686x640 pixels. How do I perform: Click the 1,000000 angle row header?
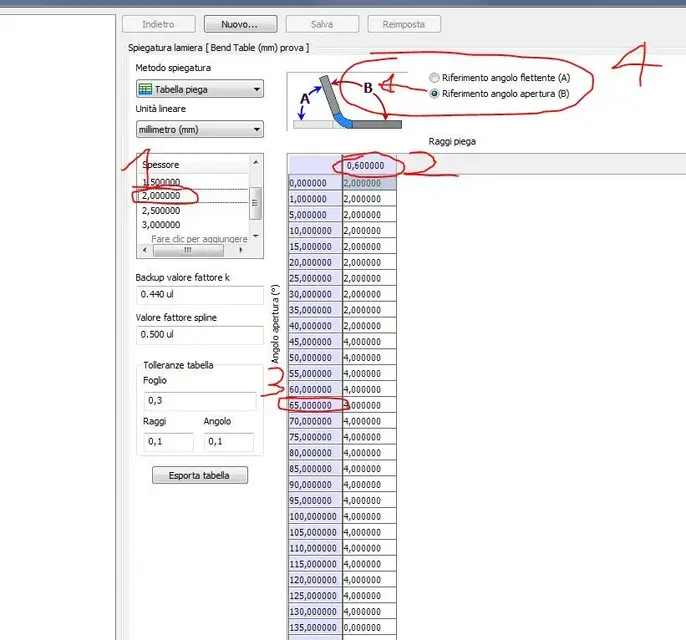click(x=315, y=199)
